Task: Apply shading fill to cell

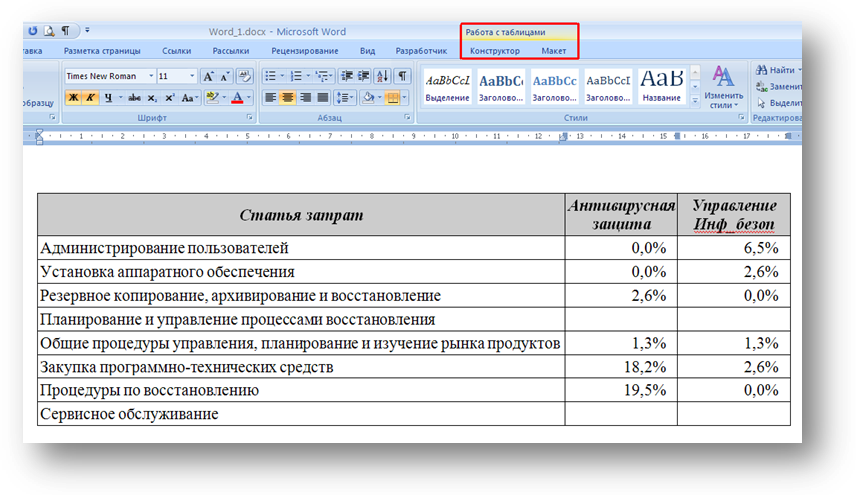Action: coord(368,98)
